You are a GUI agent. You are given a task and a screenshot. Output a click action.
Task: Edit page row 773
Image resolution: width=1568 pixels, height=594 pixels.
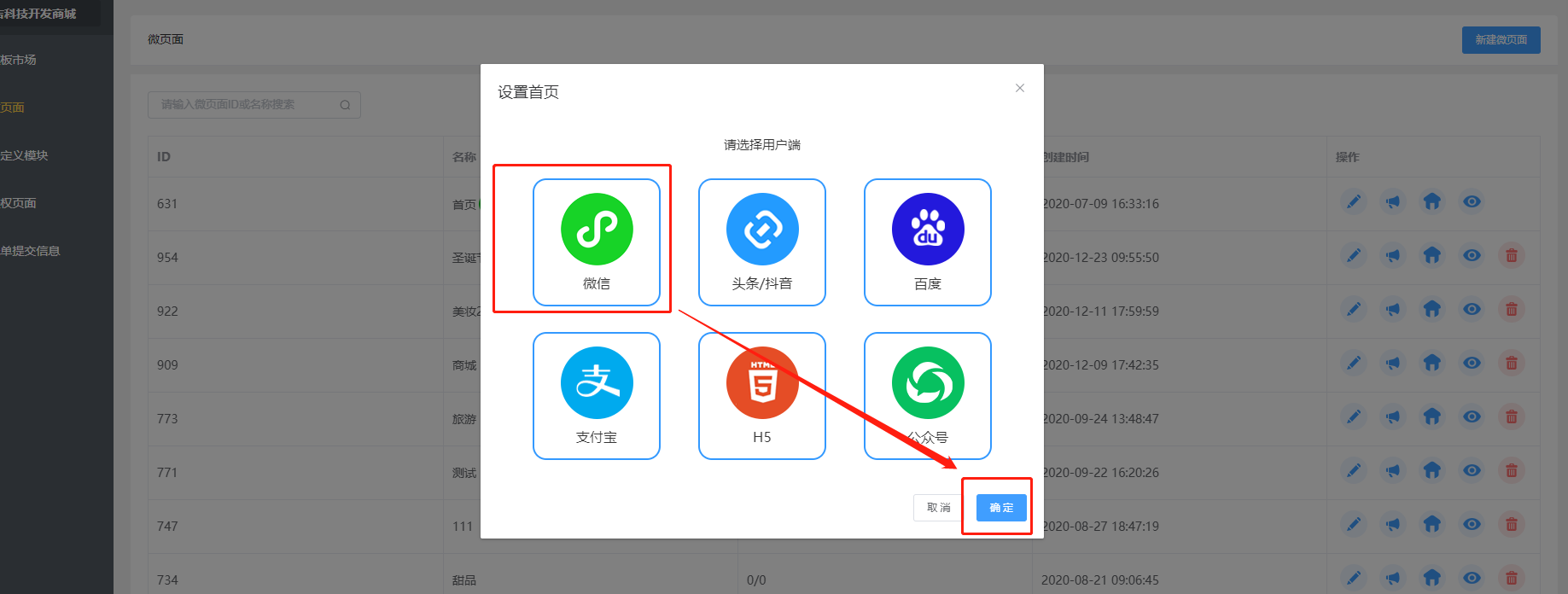point(1354,417)
